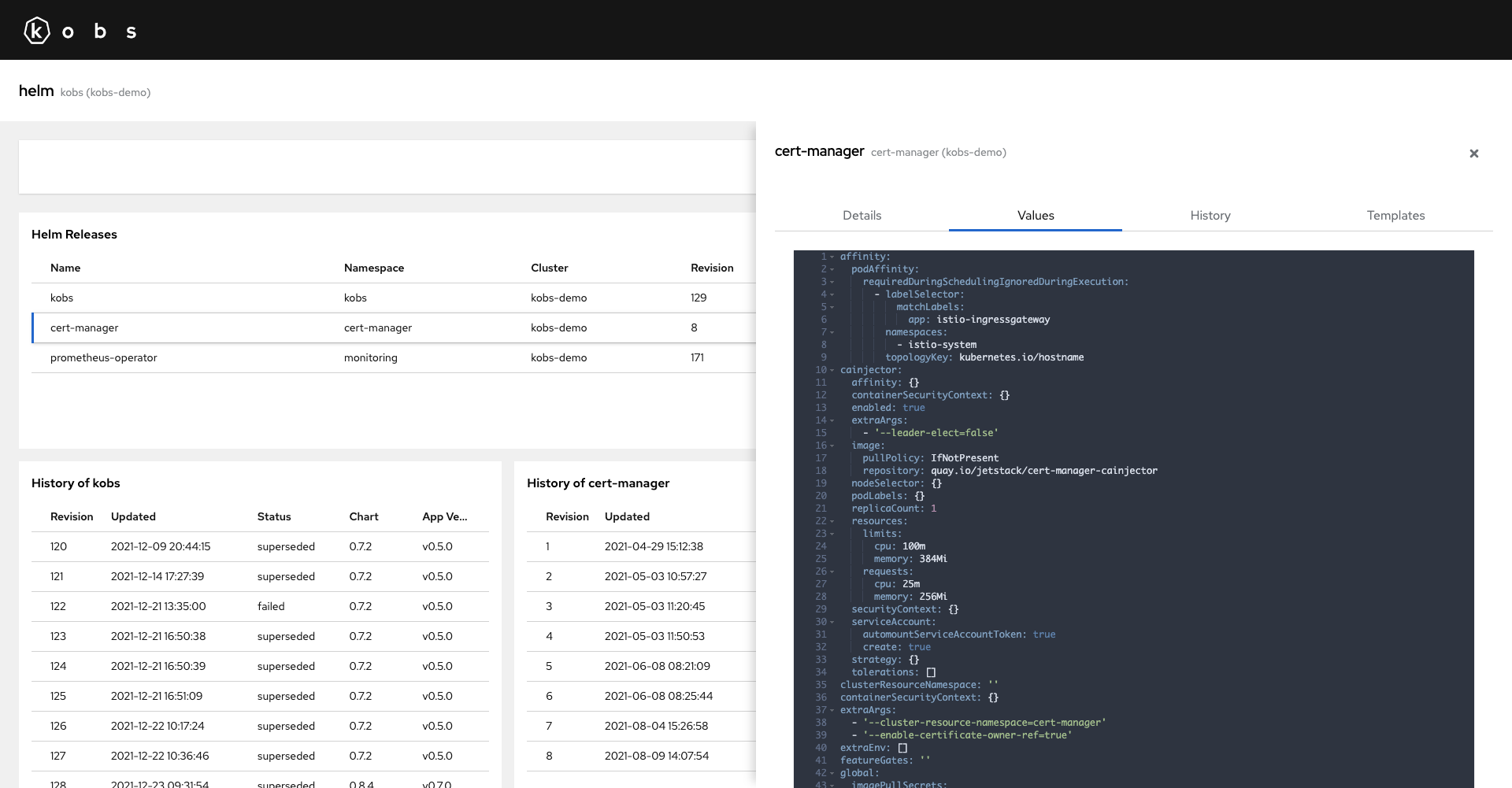Select the cert-manager release row
The height and width of the screenshot is (788, 1512).
click(394, 328)
